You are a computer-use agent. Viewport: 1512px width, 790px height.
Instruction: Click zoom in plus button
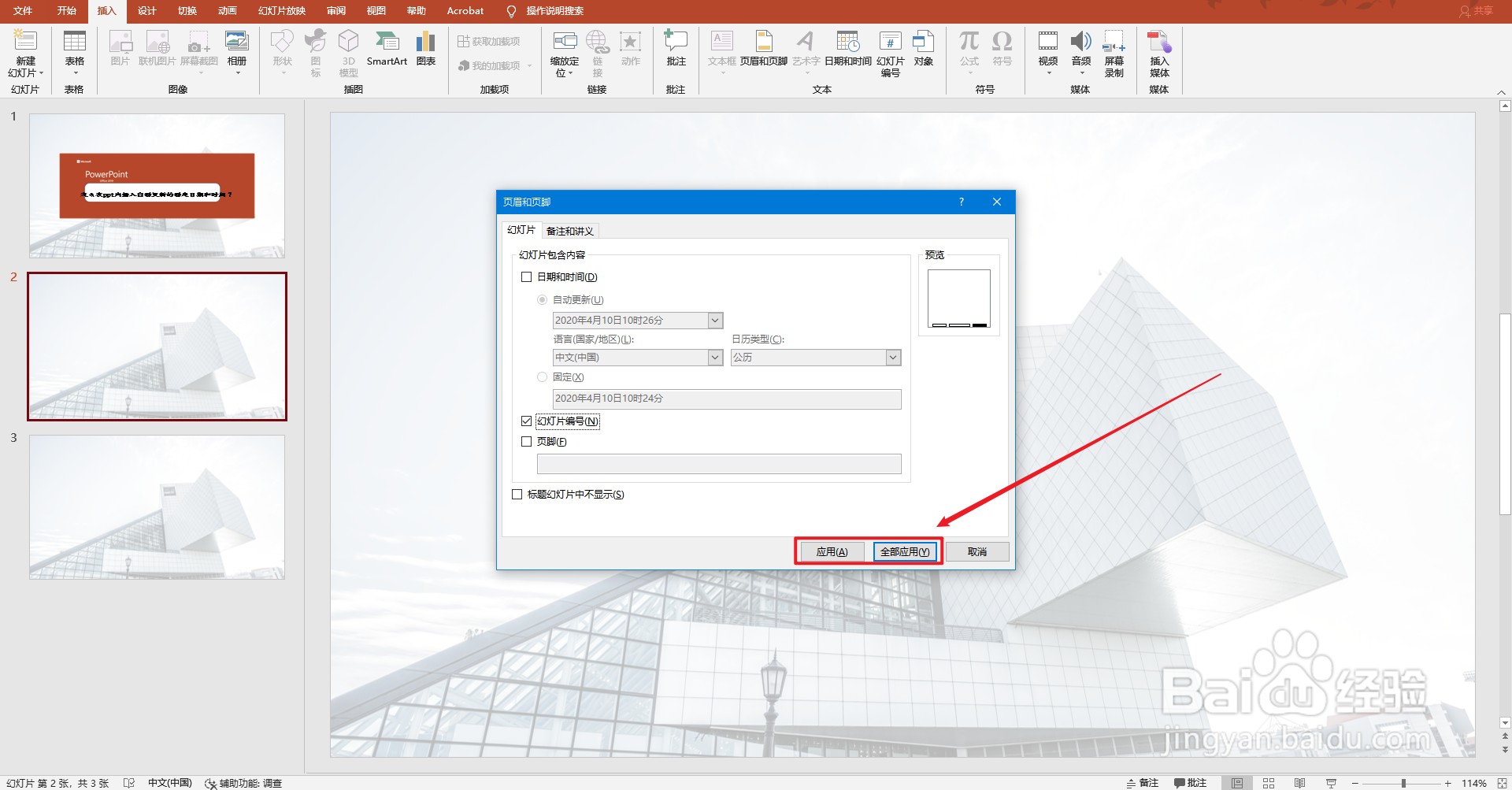[x=1447, y=783]
